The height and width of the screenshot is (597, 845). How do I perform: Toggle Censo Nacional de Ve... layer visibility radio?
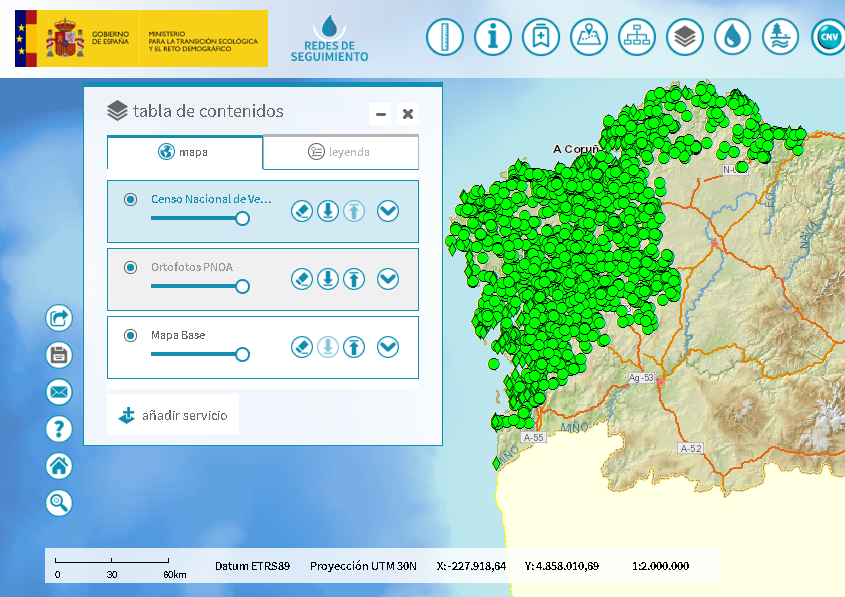(130, 199)
